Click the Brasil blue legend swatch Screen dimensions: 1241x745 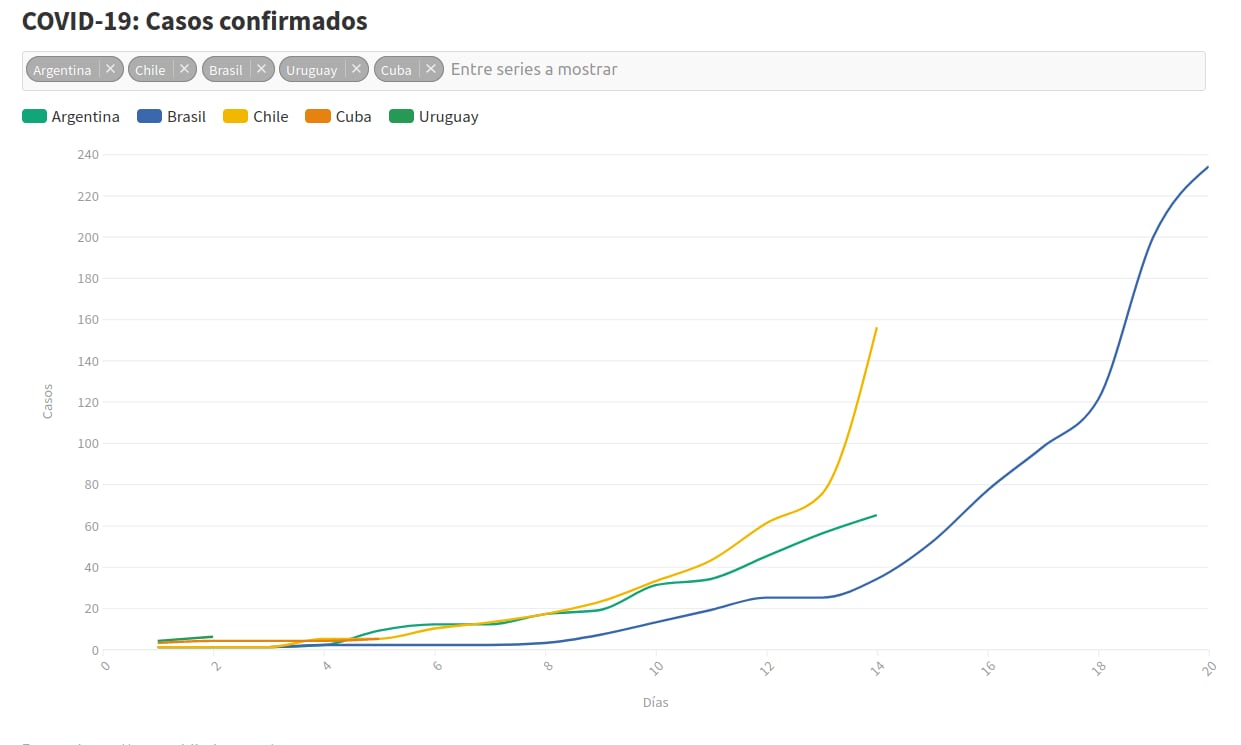coord(149,117)
